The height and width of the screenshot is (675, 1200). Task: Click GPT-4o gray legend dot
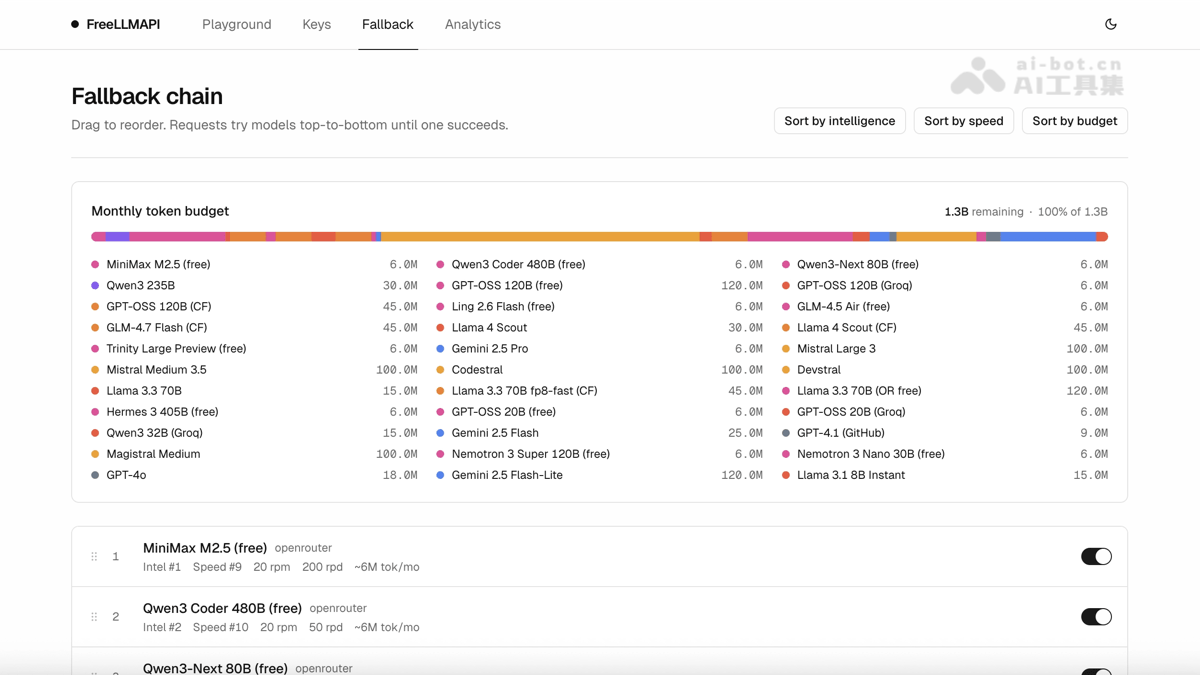tap(95, 475)
